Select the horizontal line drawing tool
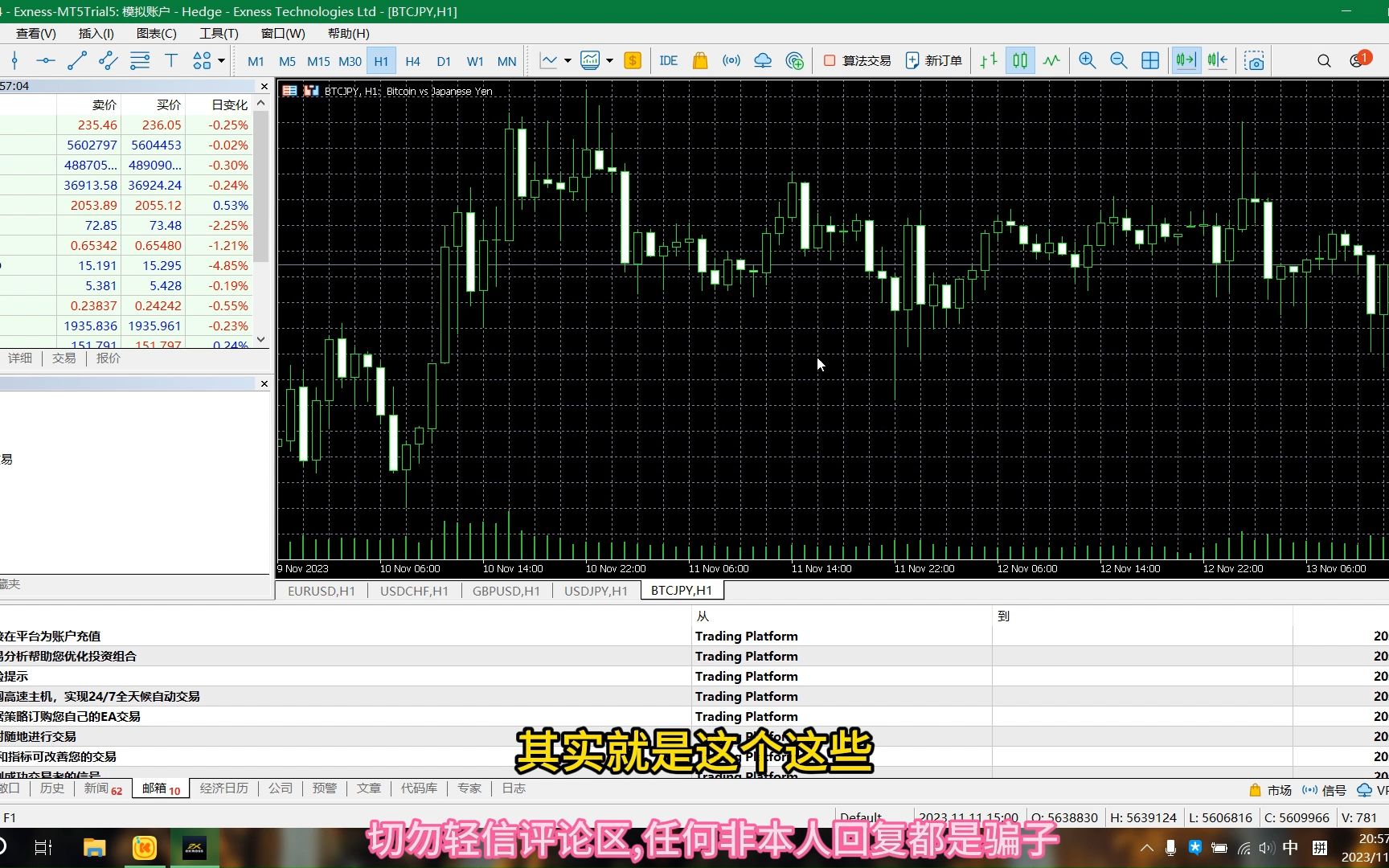This screenshot has height=868, width=1389. (45, 60)
